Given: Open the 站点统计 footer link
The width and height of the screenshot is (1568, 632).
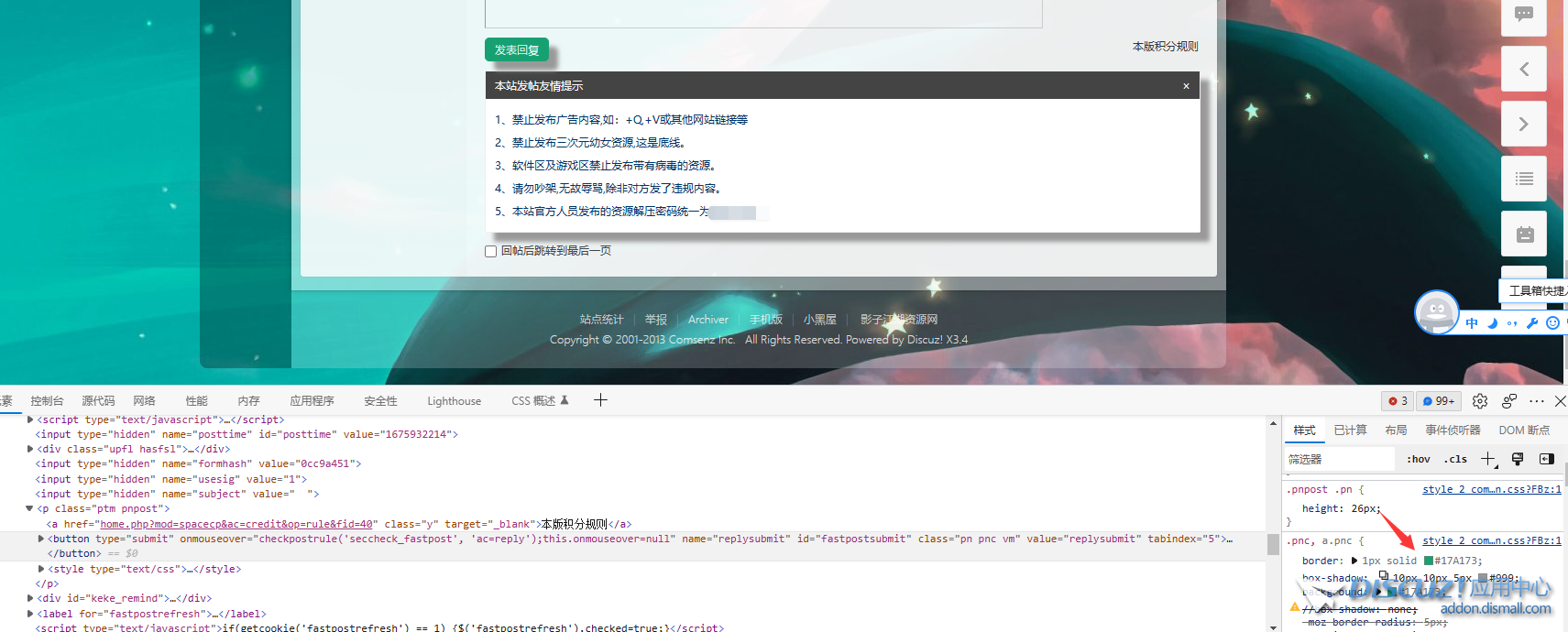Looking at the screenshot, I should pos(601,320).
